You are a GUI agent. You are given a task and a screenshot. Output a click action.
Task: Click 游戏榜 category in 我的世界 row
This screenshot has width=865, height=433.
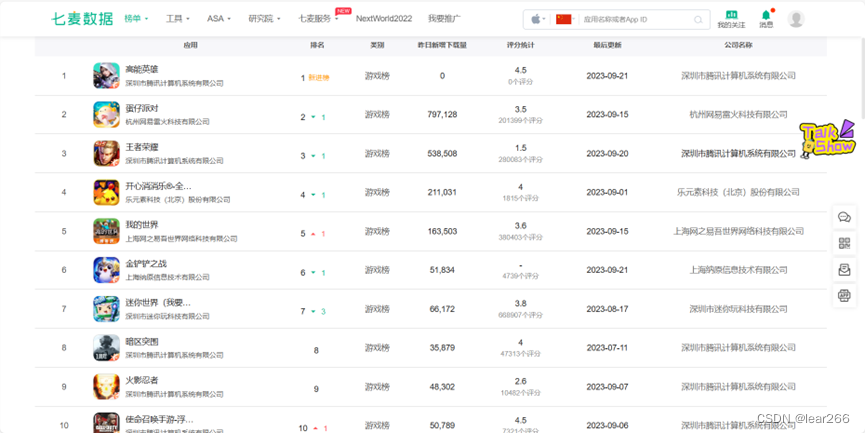[377, 231]
